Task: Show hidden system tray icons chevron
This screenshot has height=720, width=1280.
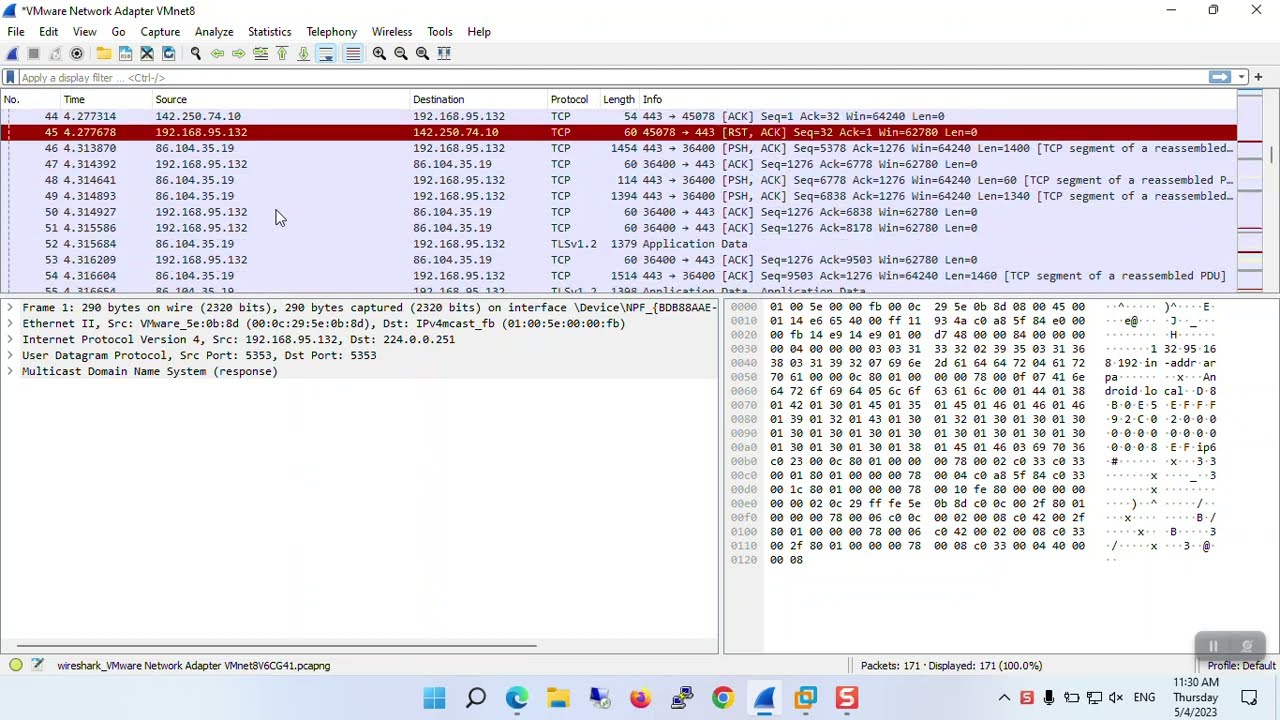Action: tap(1004, 698)
